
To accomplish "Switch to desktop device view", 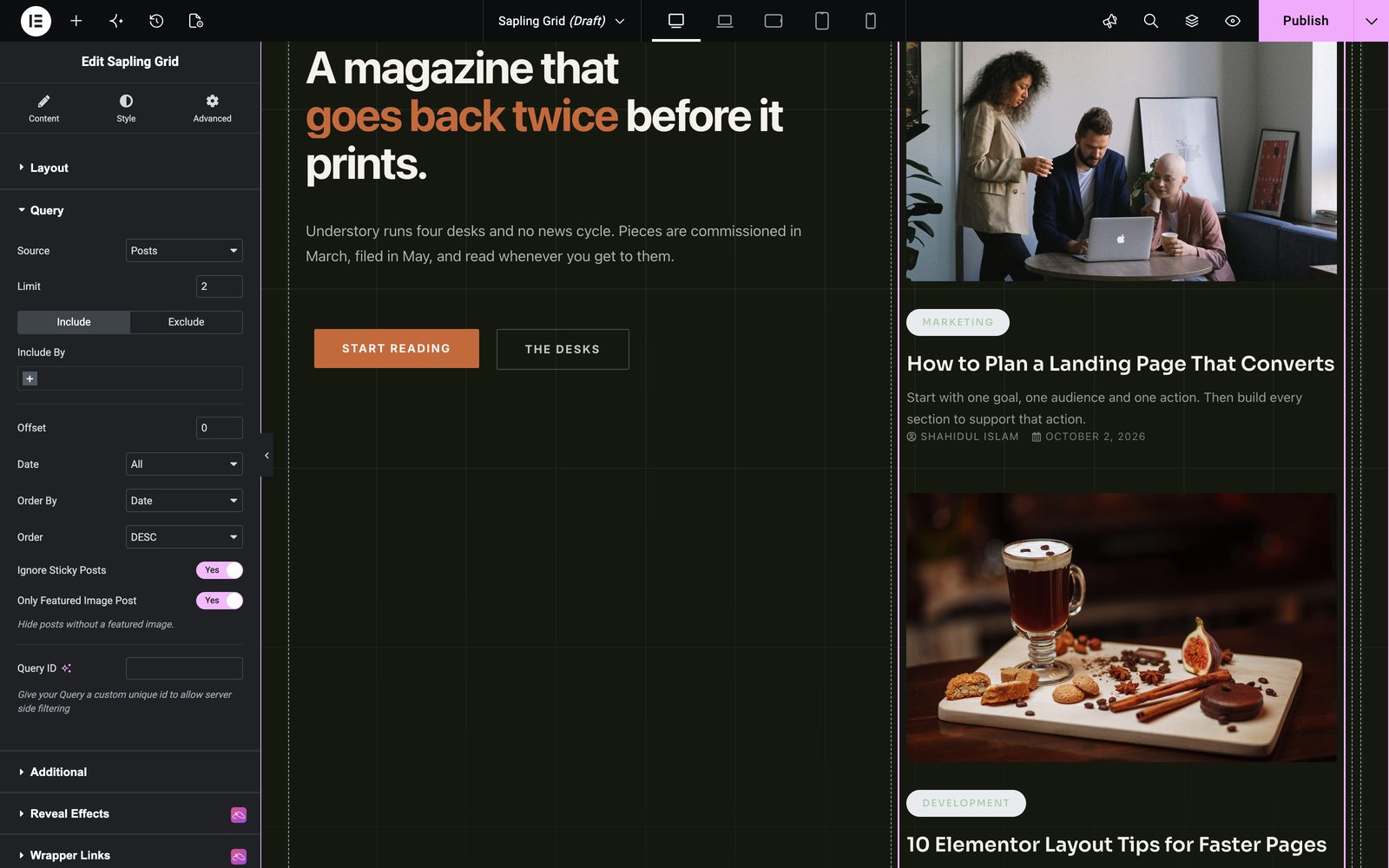I will coord(676,21).
